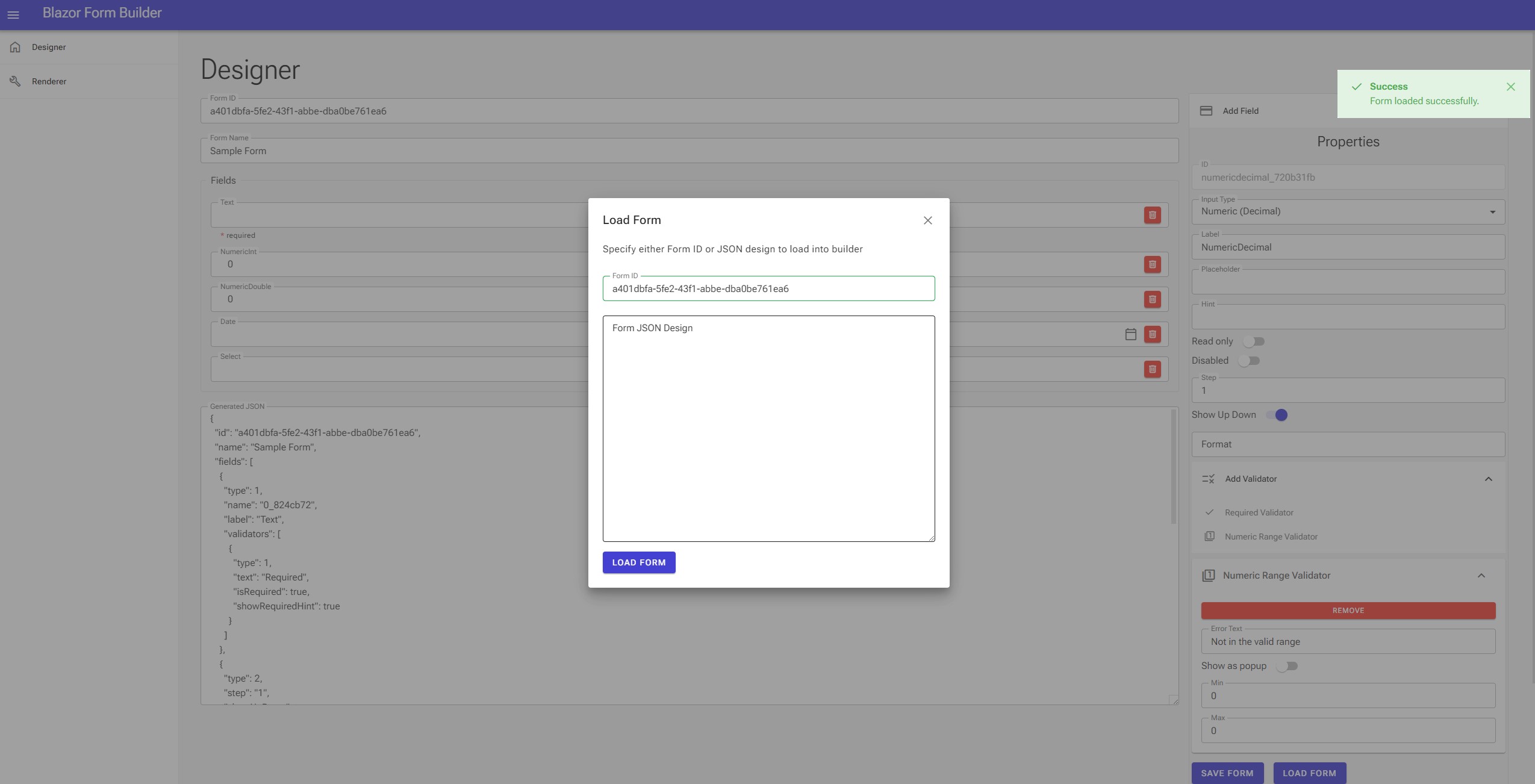Screen dimensions: 1535x784
Task: Click the bottom-right LOAD FORM button
Action: point(1309,773)
